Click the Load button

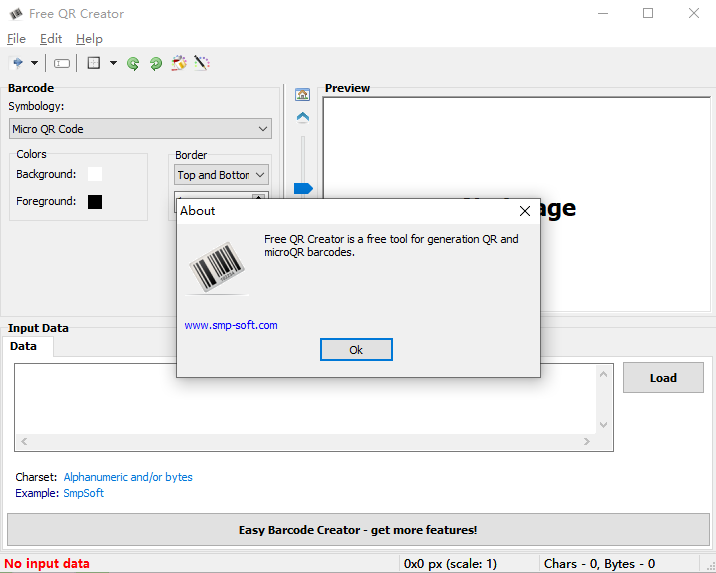[663, 378]
